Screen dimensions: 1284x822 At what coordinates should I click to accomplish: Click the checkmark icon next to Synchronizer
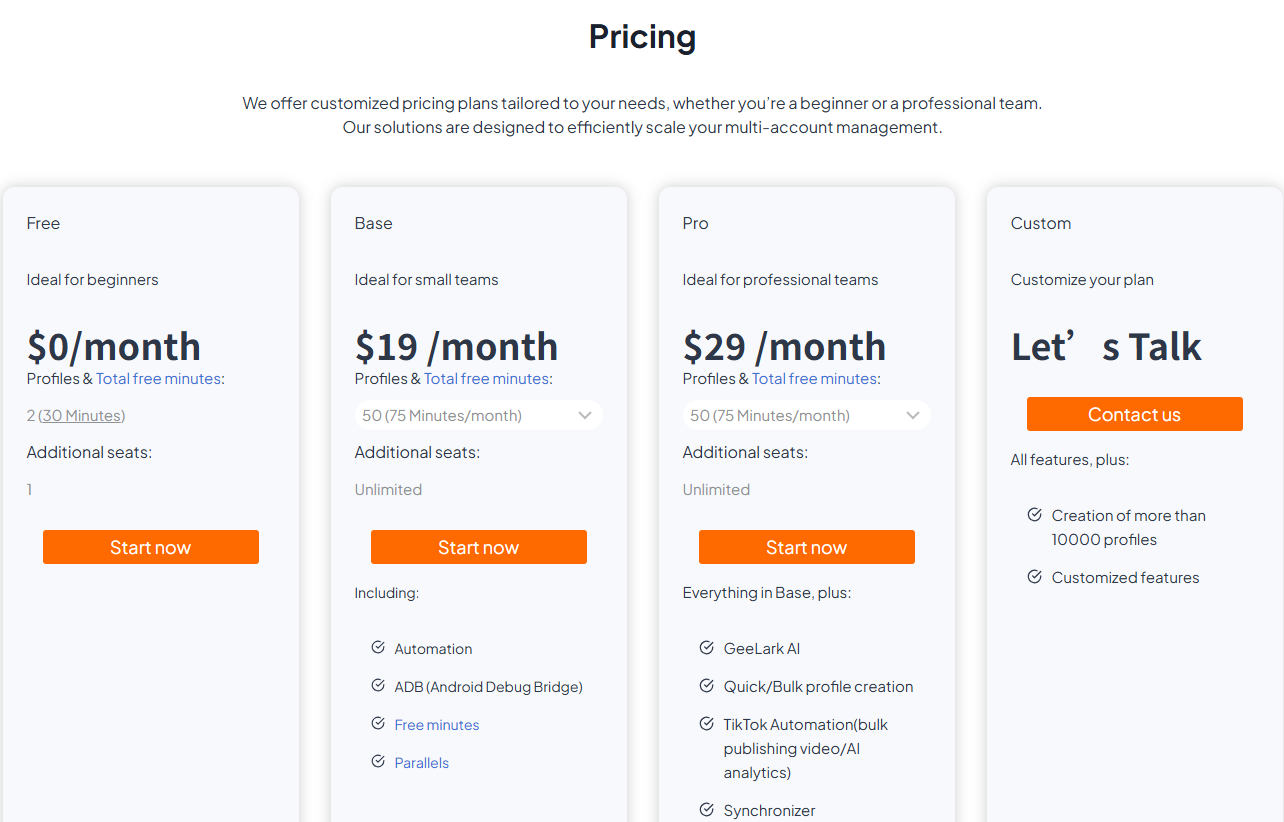[707, 809]
